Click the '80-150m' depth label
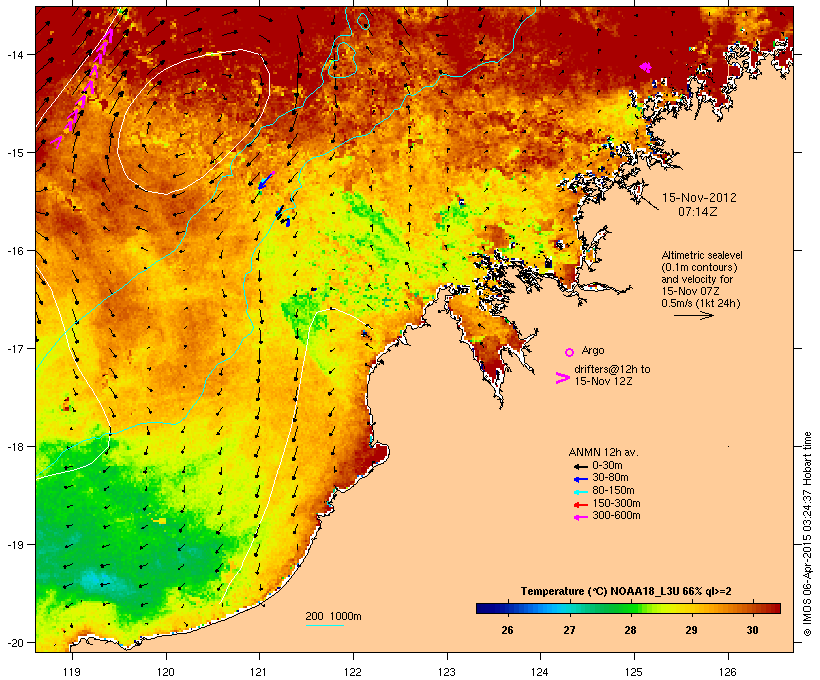The width and height of the screenshot is (820, 680). pos(613,491)
